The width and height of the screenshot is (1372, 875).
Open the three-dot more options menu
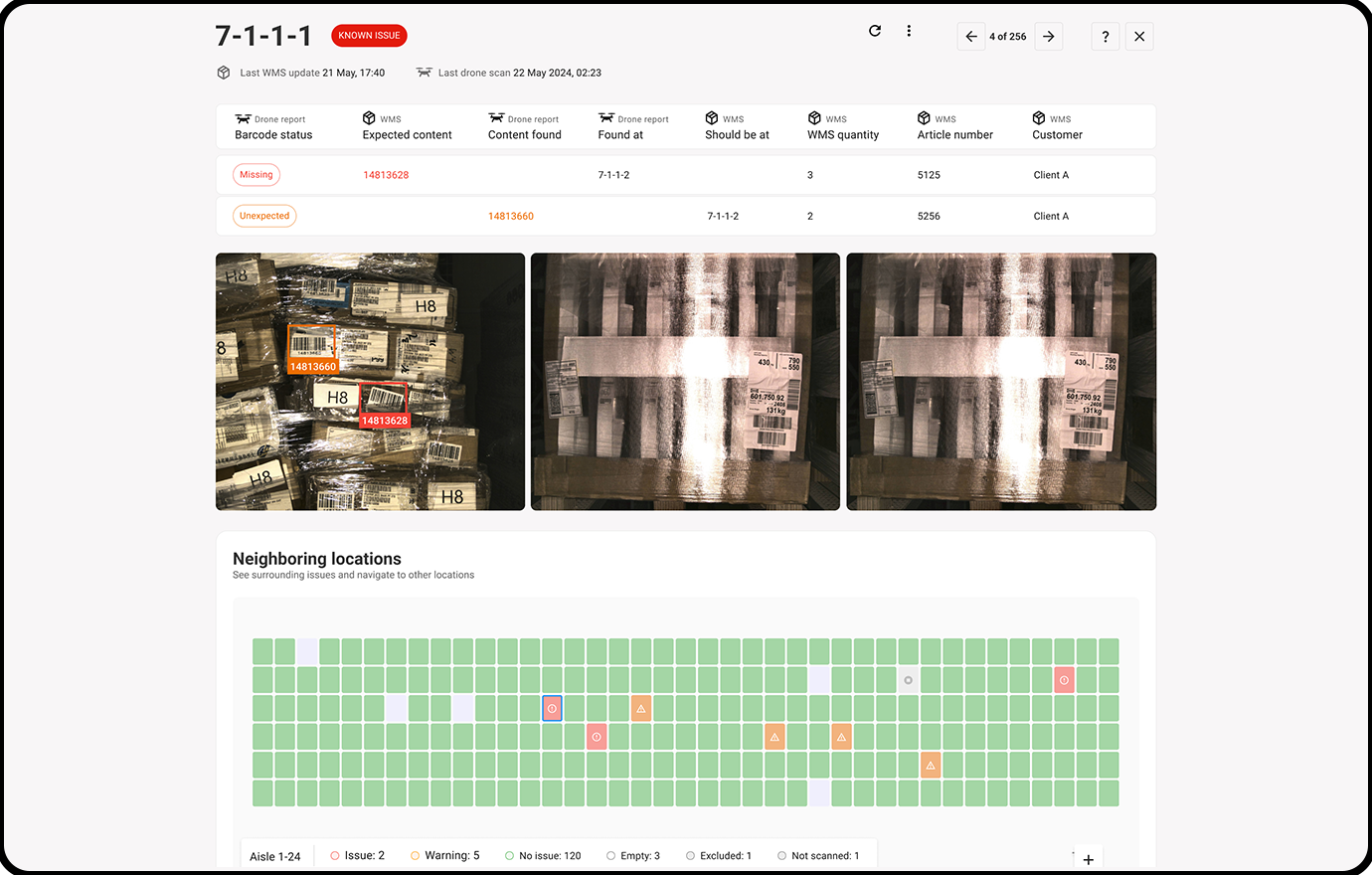909,31
